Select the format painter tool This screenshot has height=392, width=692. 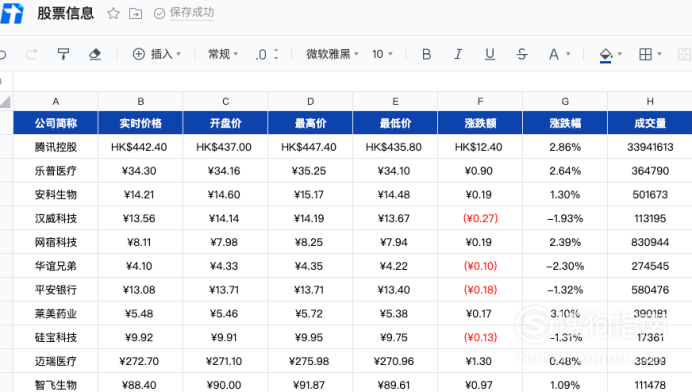[x=63, y=54]
